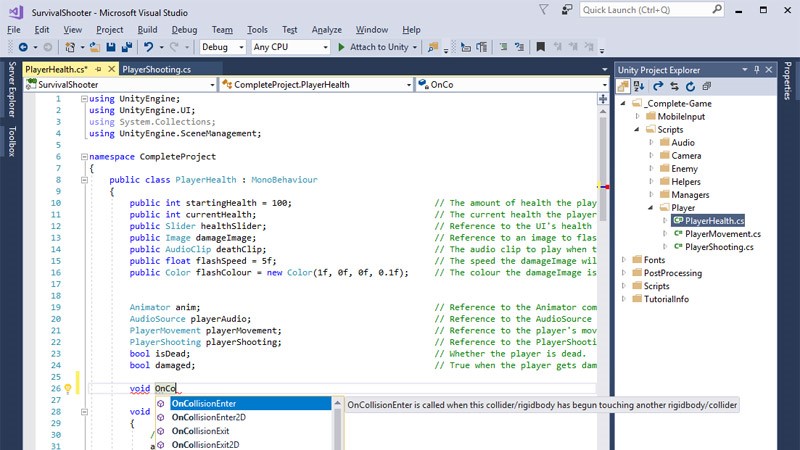Open the Analyze menu
Viewport: 800px width, 450px height.
point(327,30)
